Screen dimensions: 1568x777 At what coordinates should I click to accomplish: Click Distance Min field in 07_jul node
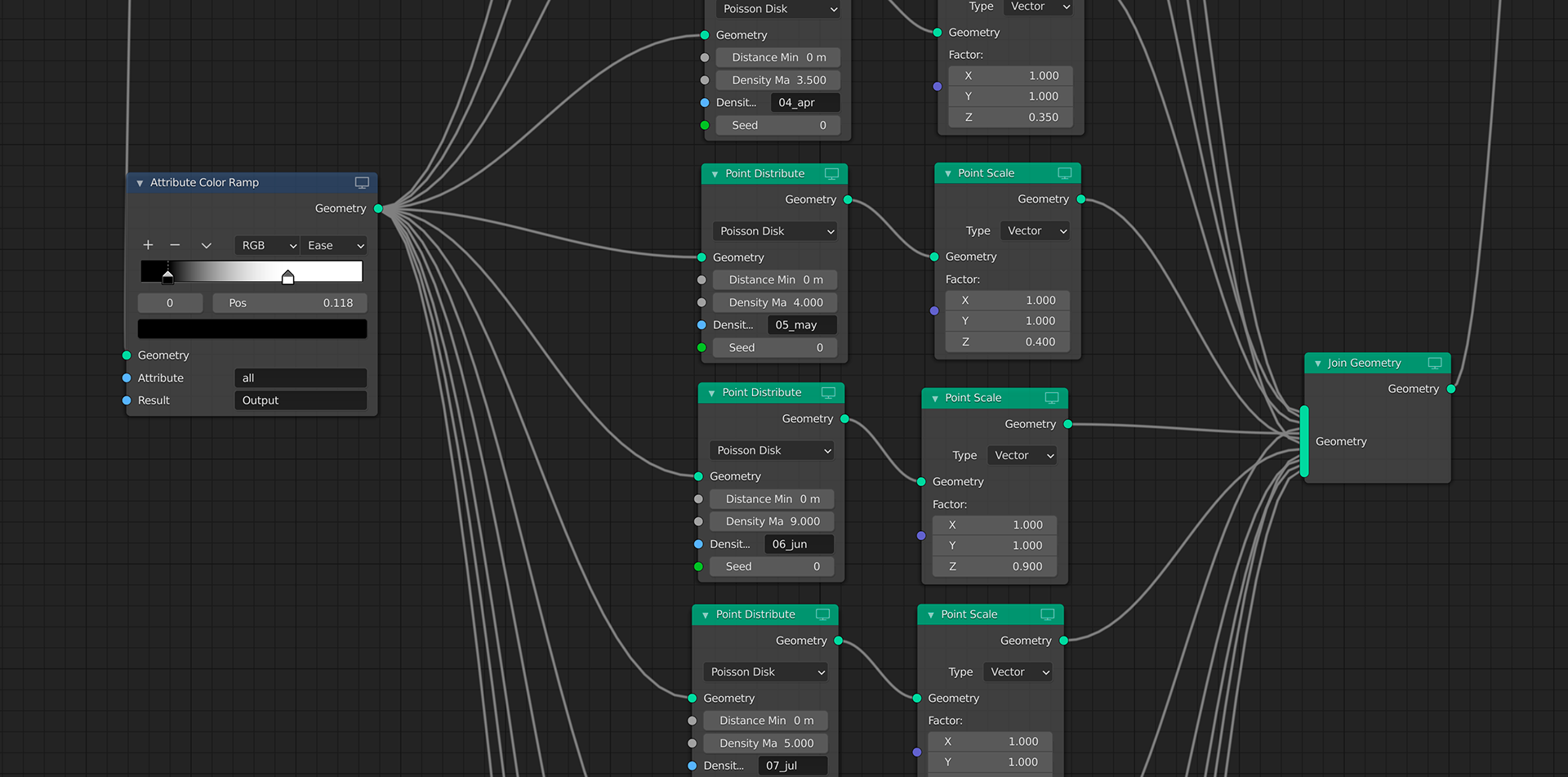pos(766,721)
